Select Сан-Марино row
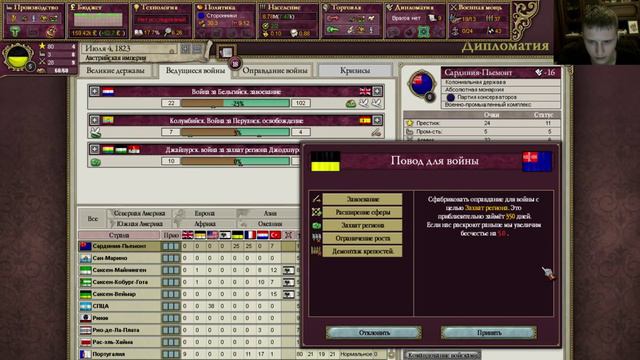The image size is (640, 360). click(x=189, y=258)
